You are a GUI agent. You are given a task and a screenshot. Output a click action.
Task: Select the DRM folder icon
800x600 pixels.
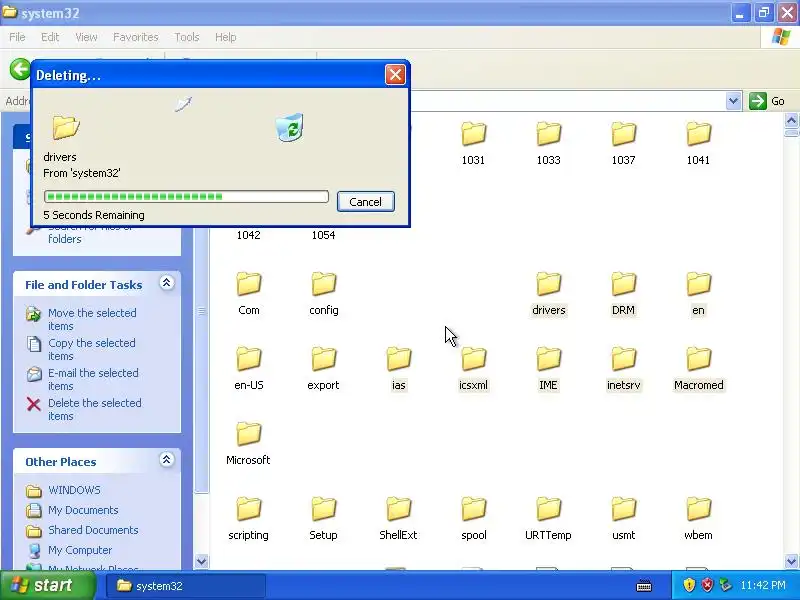point(623,284)
